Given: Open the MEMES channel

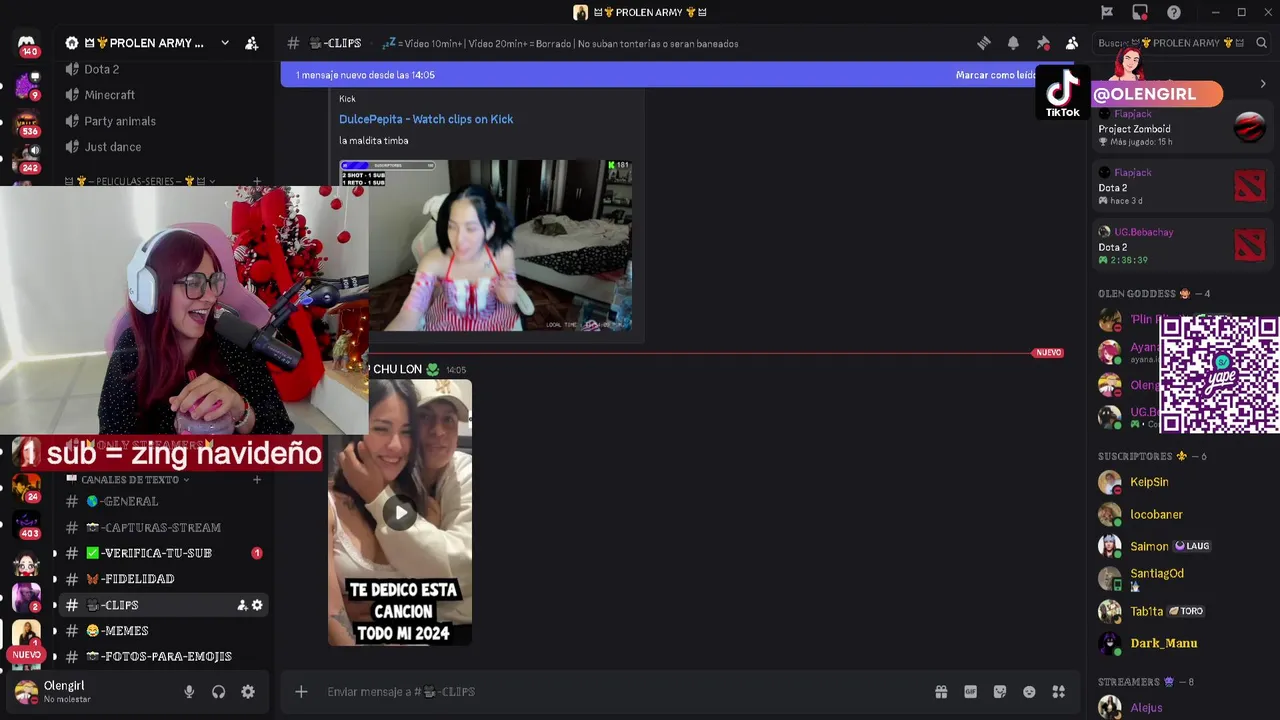Looking at the screenshot, I should [x=163, y=631].
